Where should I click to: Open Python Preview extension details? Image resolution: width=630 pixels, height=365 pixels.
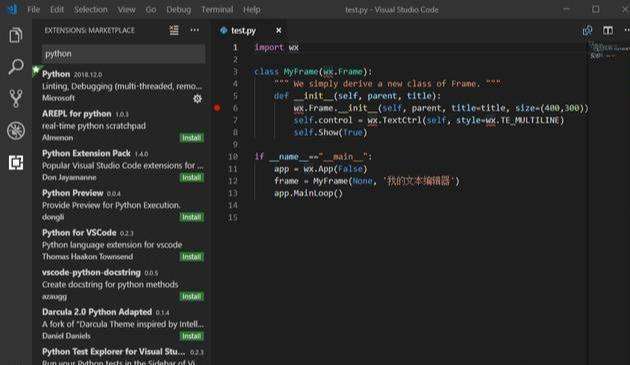coord(122,205)
